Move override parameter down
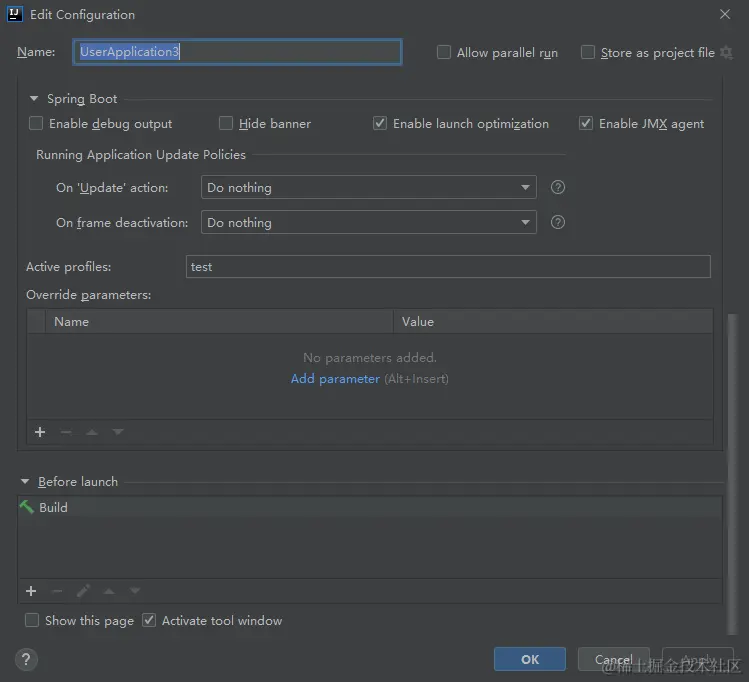This screenshot has height=682, width=749. (x=118, y=432)
